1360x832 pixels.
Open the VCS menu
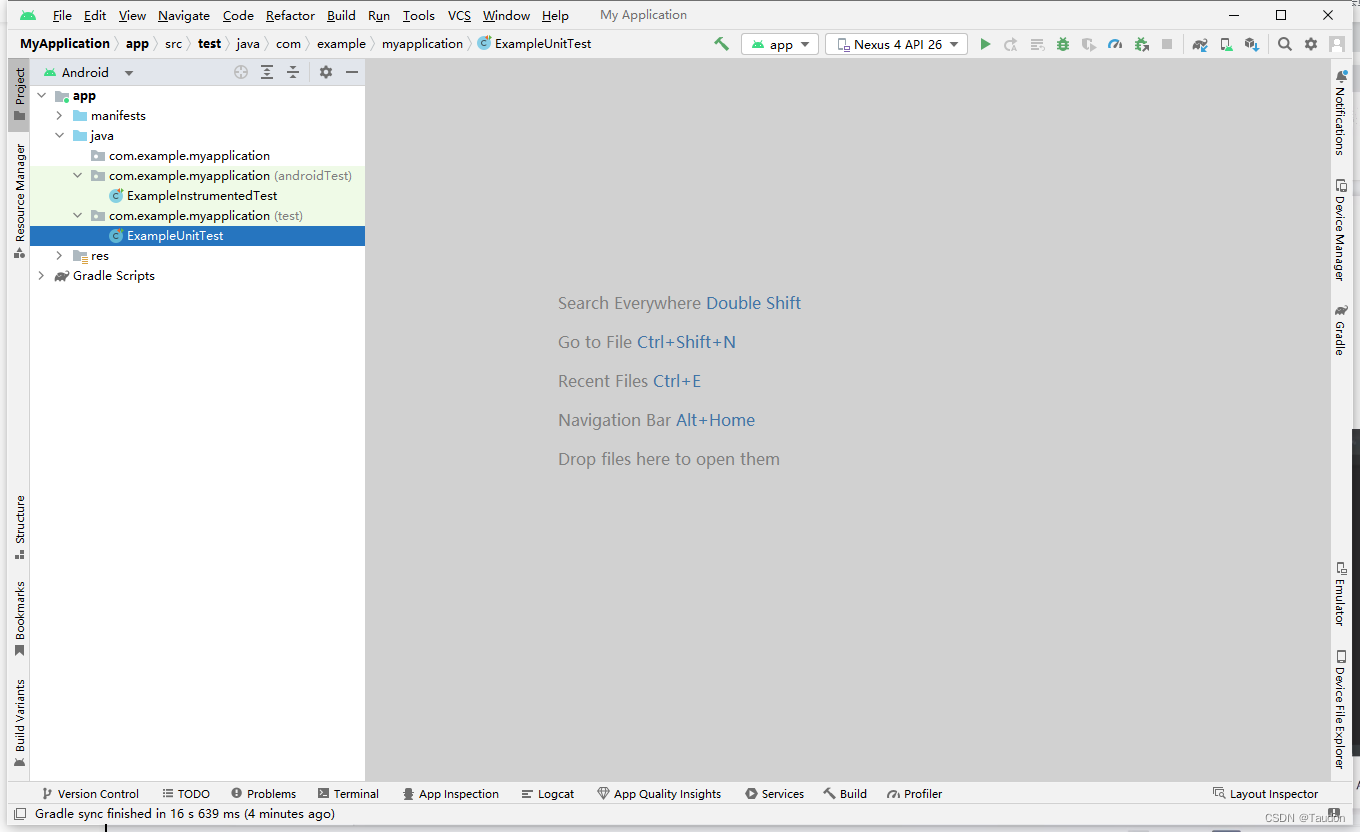459,15
